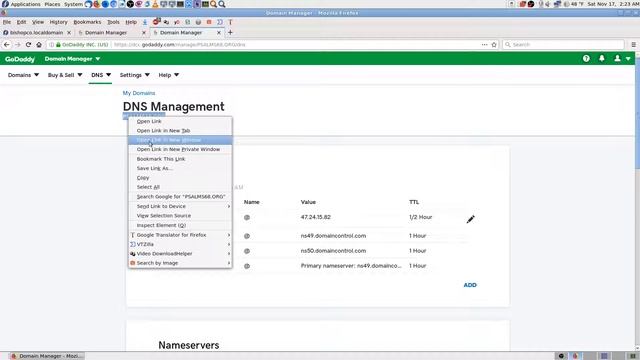Launch VLC from the top panel
The image size is (640, 360).
point(155,4)
